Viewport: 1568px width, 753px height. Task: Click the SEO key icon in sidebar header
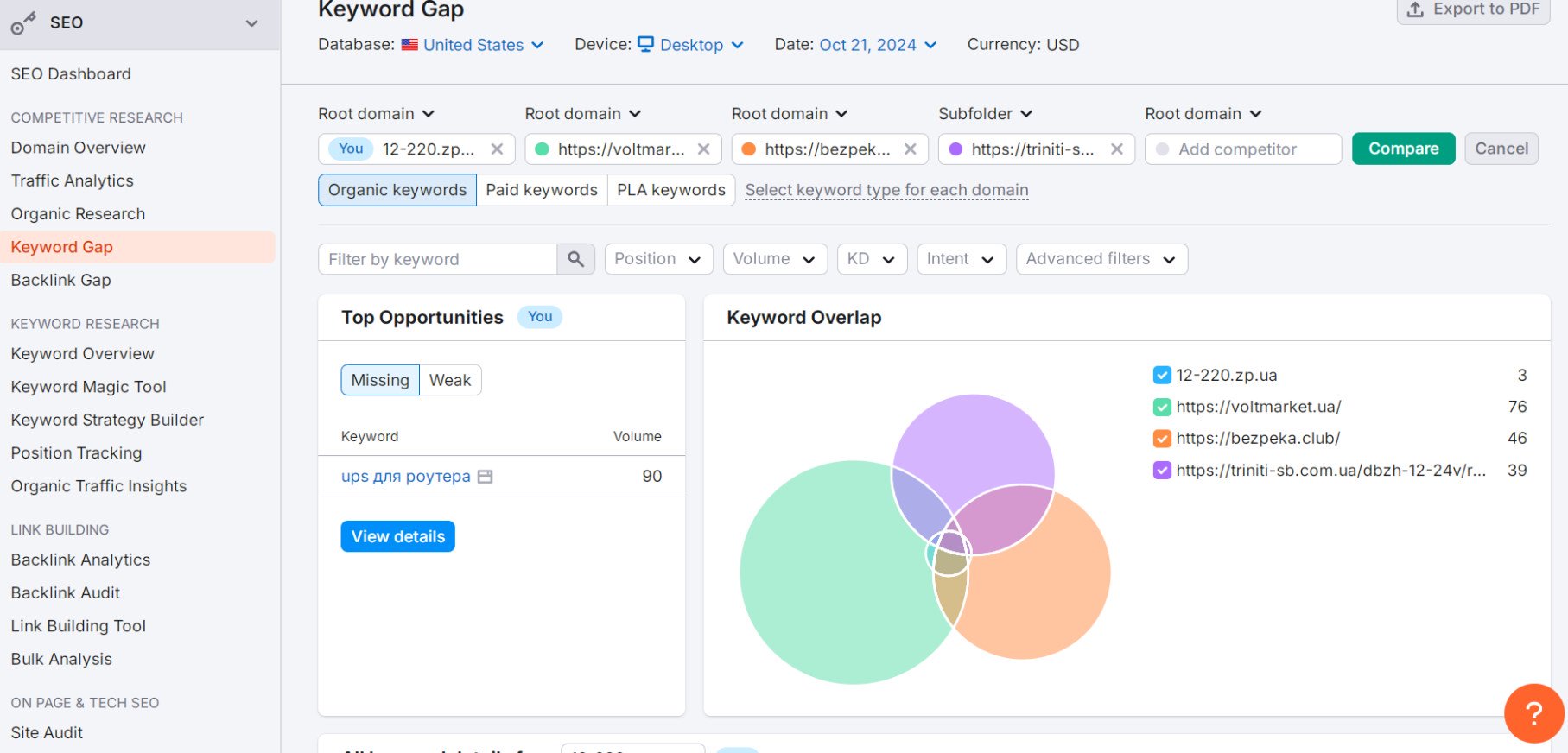tap(23, 23)
